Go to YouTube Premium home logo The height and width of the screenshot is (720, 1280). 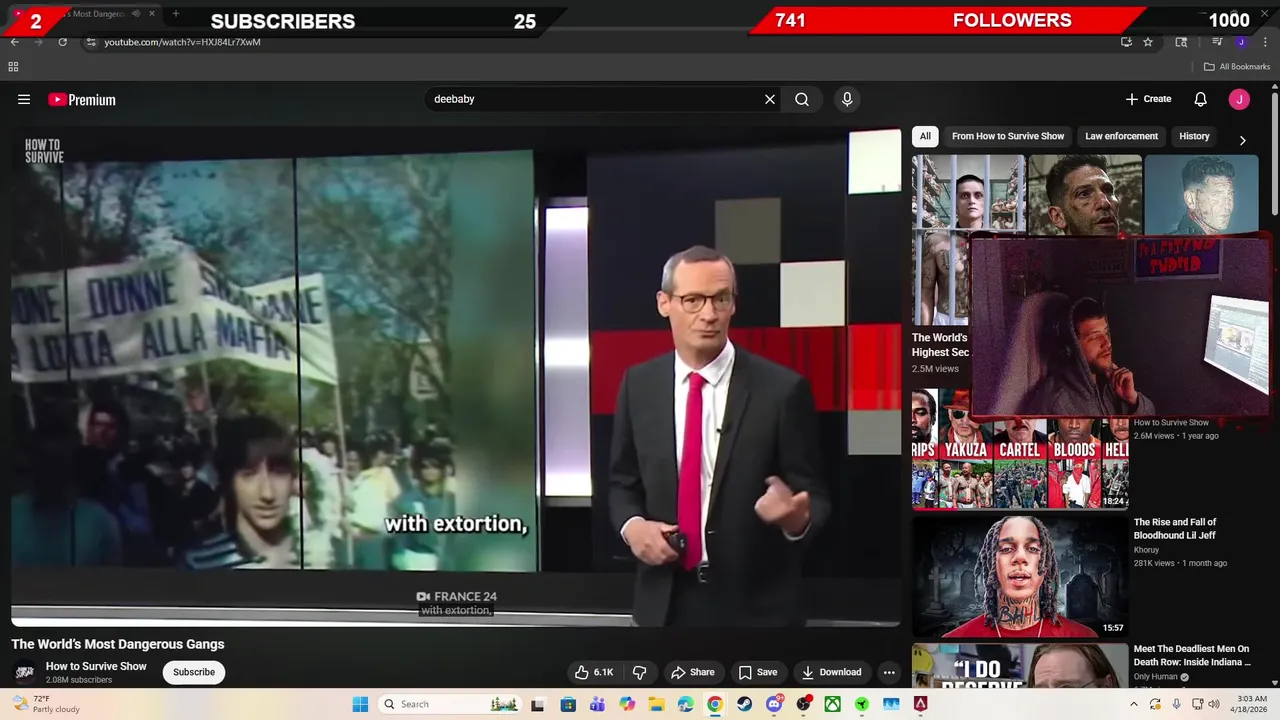click(82, 99)
